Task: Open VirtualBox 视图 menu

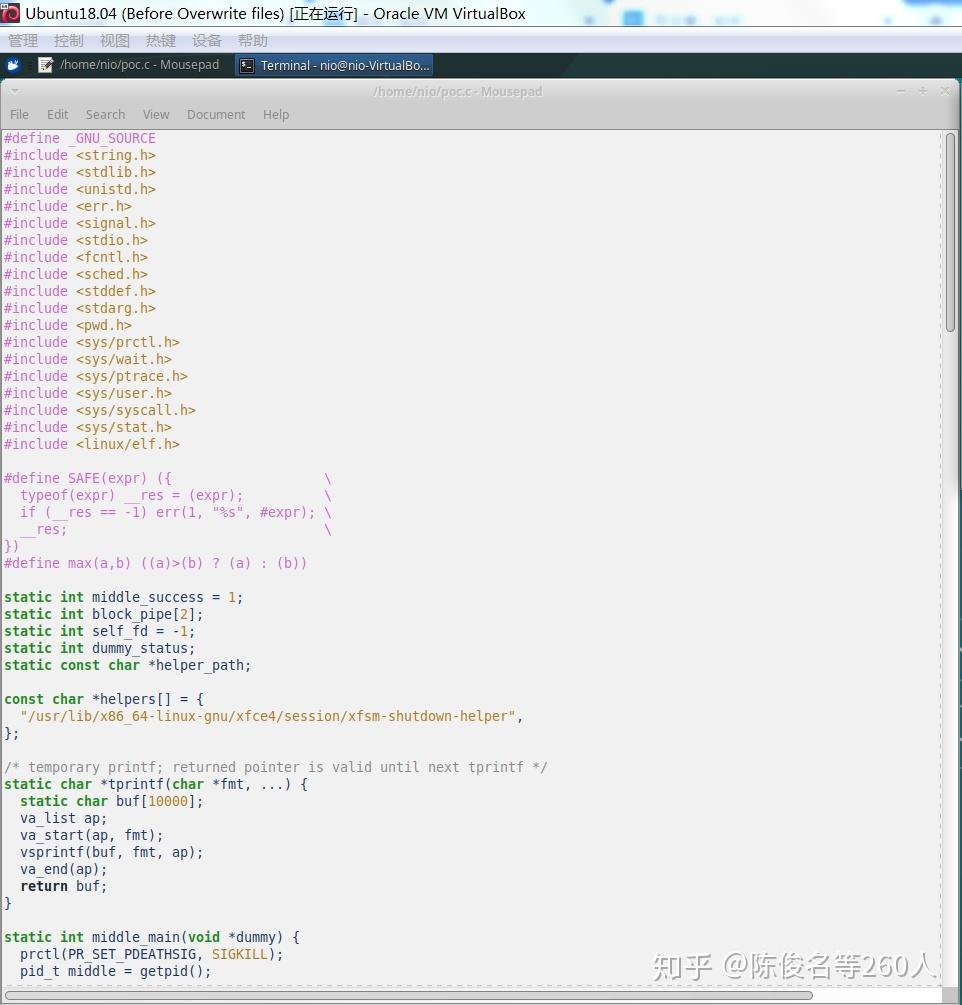Action: point(115,41)
